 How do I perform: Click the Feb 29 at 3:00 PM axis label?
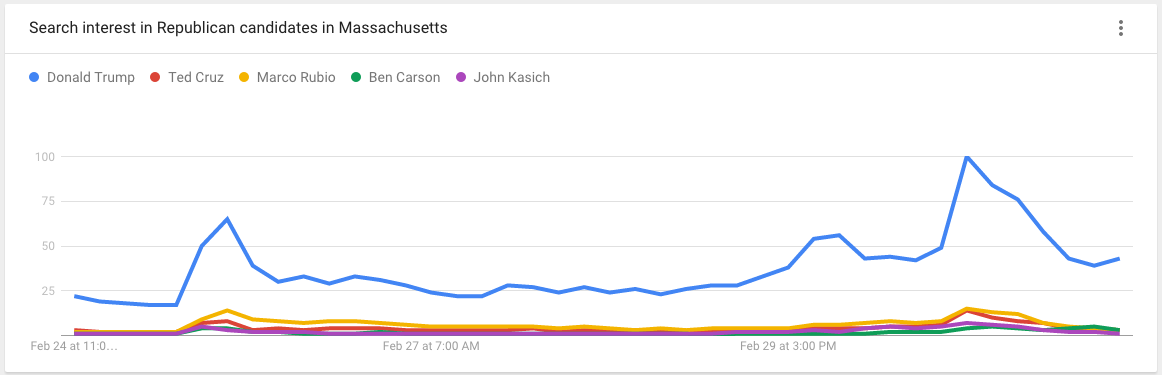tap(788, 345)
